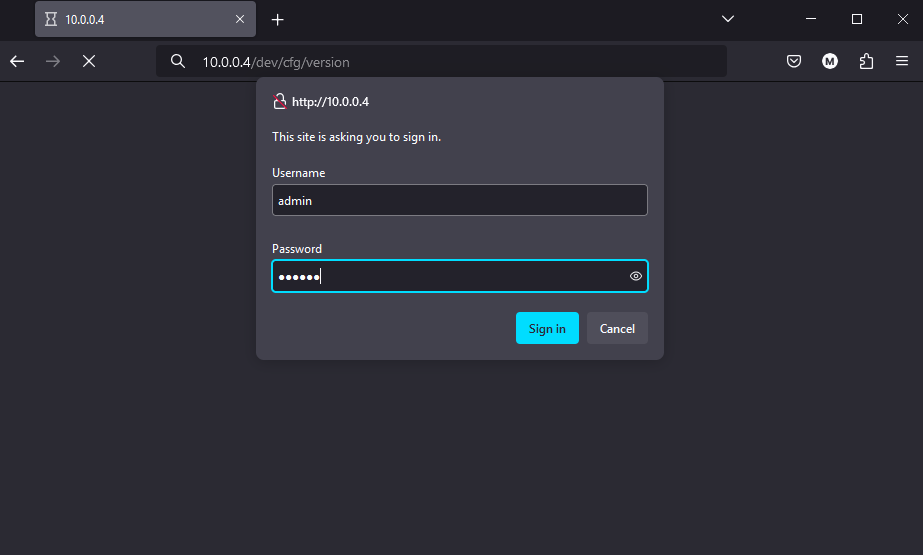Click inside the Password field

click(x=450, y=276)
